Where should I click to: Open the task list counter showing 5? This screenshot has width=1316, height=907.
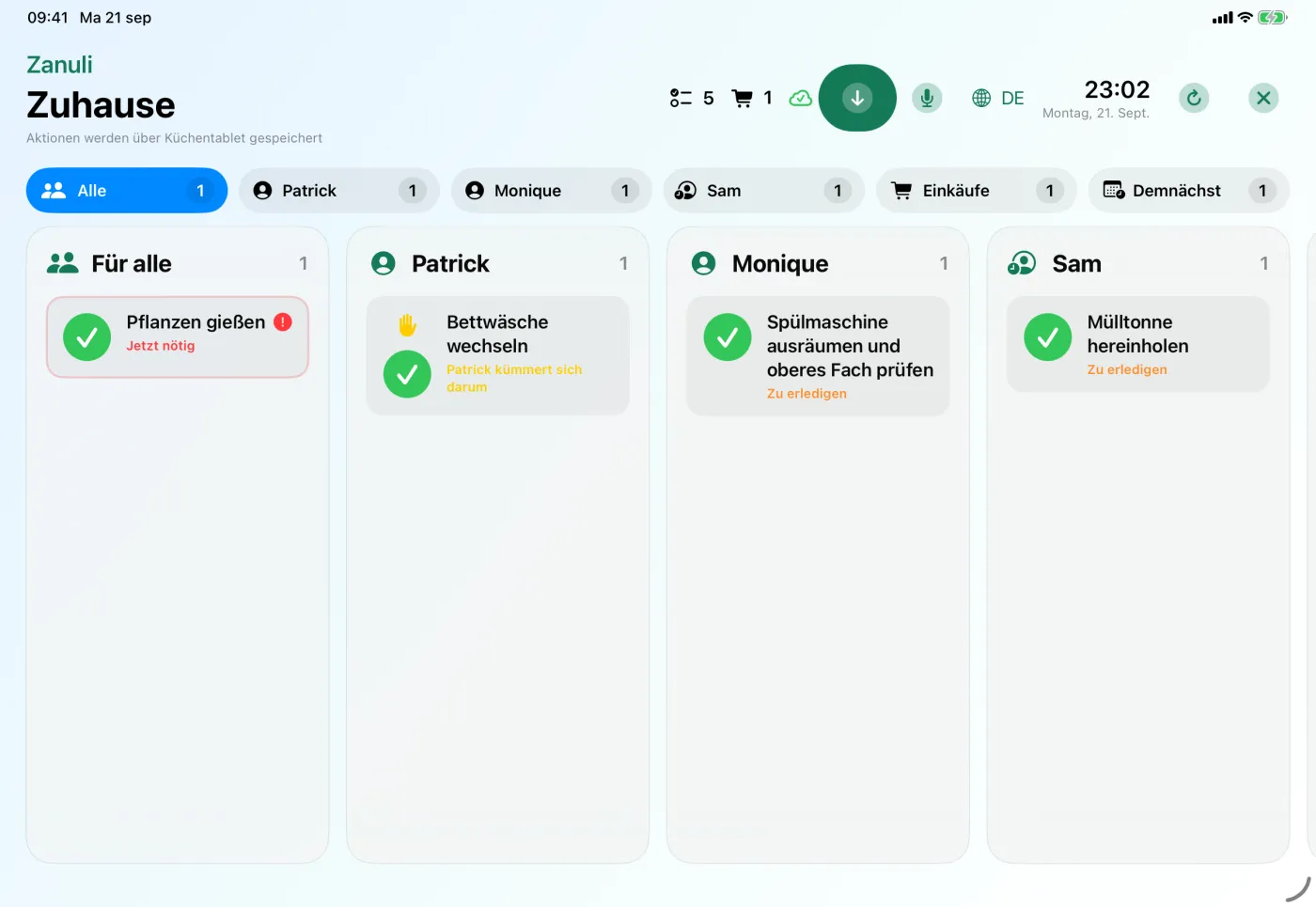[692, 98]
